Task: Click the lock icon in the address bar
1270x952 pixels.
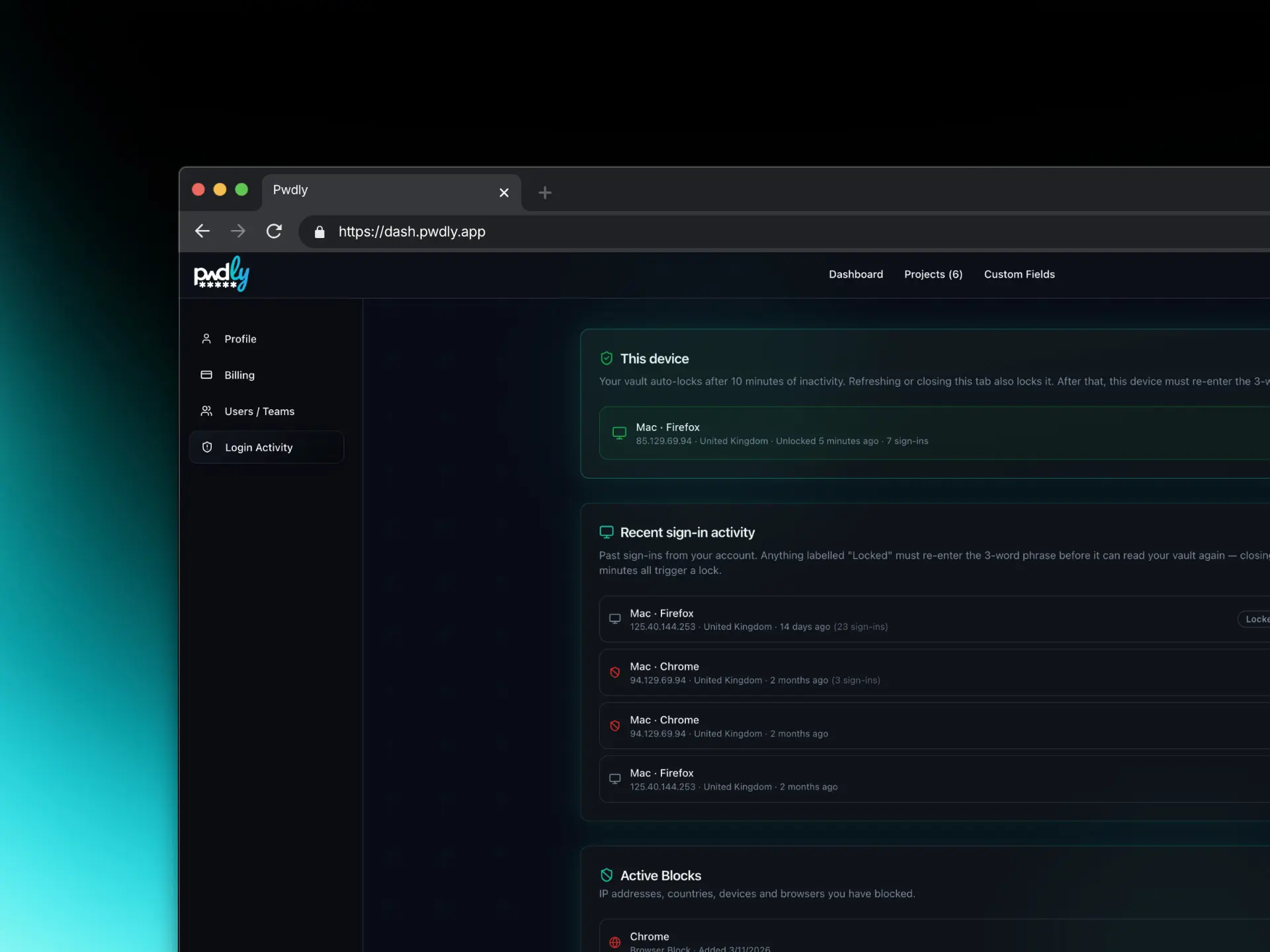Action: pyautogui.click(x=319, y=231)
